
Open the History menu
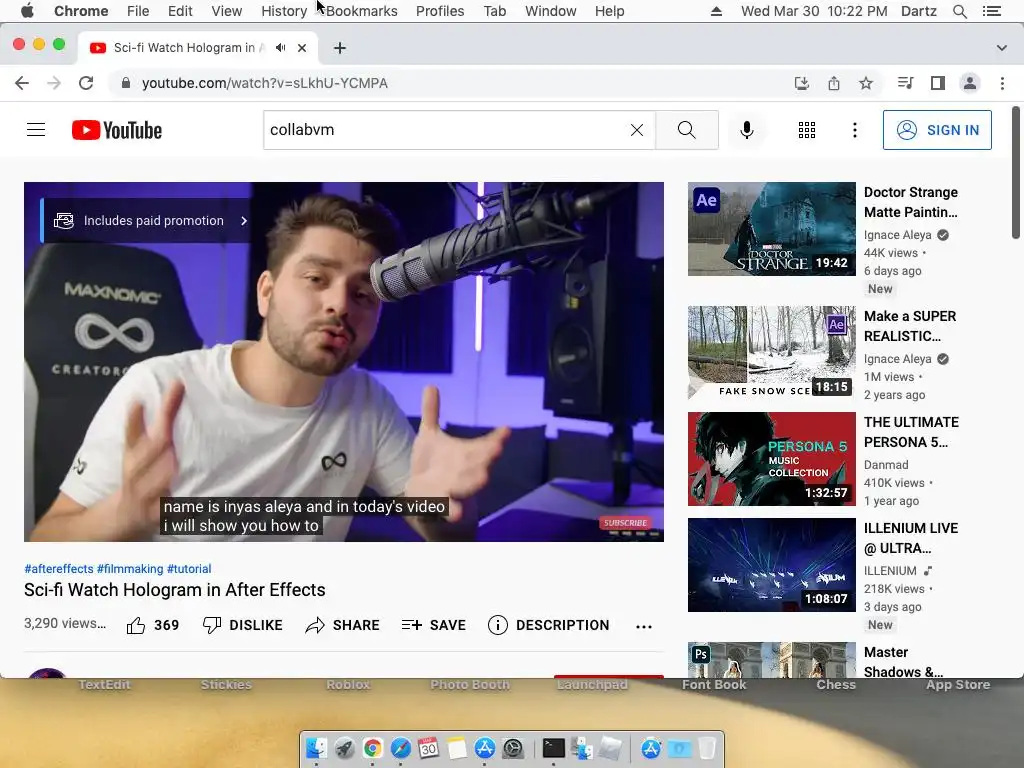(284, 11)
